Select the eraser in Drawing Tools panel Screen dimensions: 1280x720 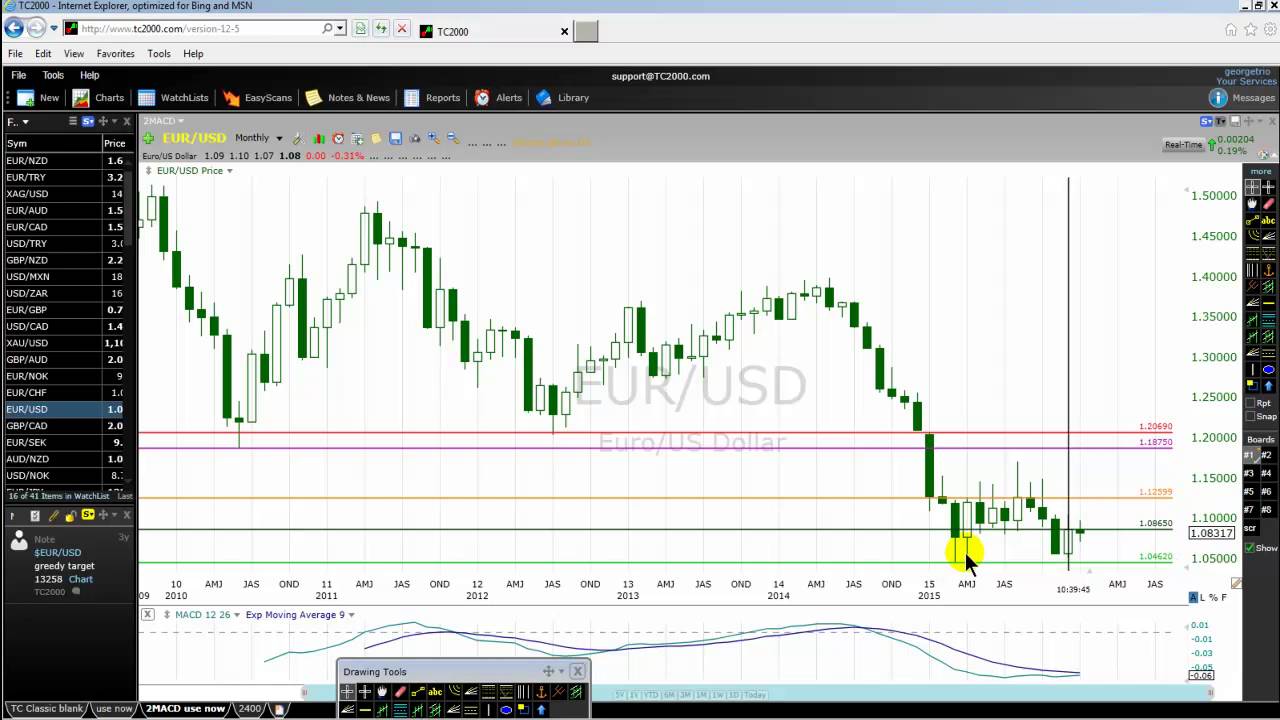click(400, 691)
